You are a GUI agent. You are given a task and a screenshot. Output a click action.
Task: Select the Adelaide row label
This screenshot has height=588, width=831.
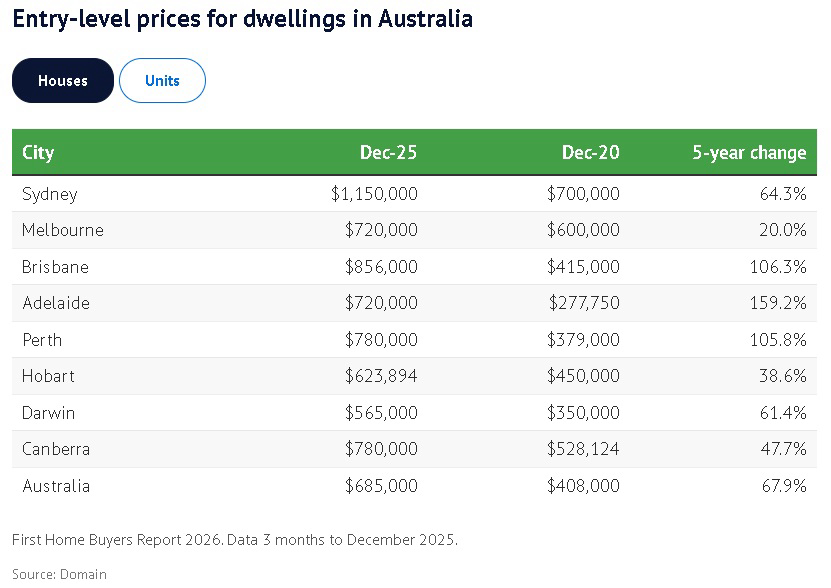click(x=56, y=303)
